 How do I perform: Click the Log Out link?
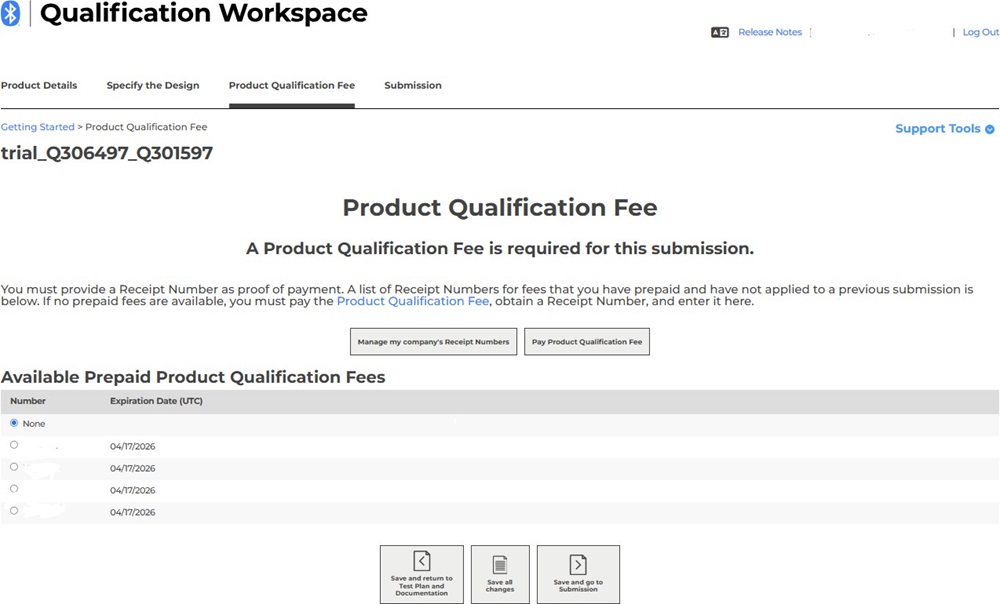click(x=980, y=32)
